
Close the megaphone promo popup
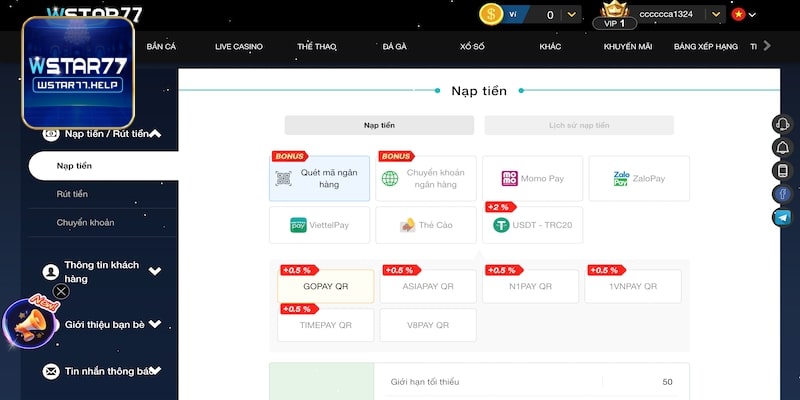pyautogui.click(x=61, y=291)
